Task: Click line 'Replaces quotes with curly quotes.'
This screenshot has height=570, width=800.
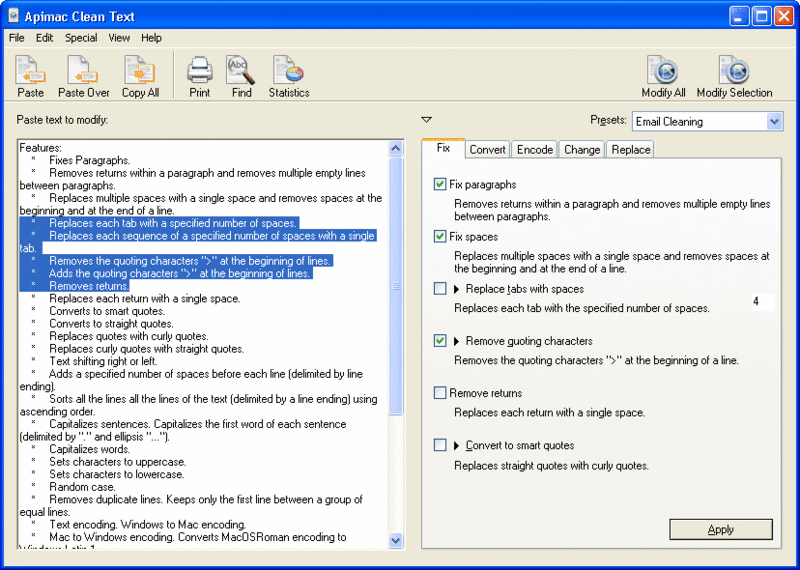Action: pos(129,336)
